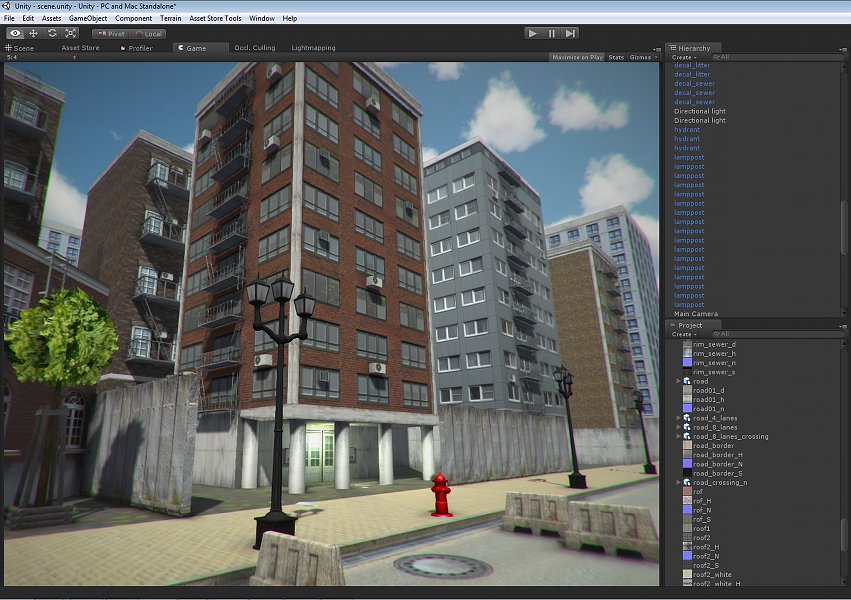Viewport: 851px width, 600px height.
Task: Open the Window menu
Action: 262,18
